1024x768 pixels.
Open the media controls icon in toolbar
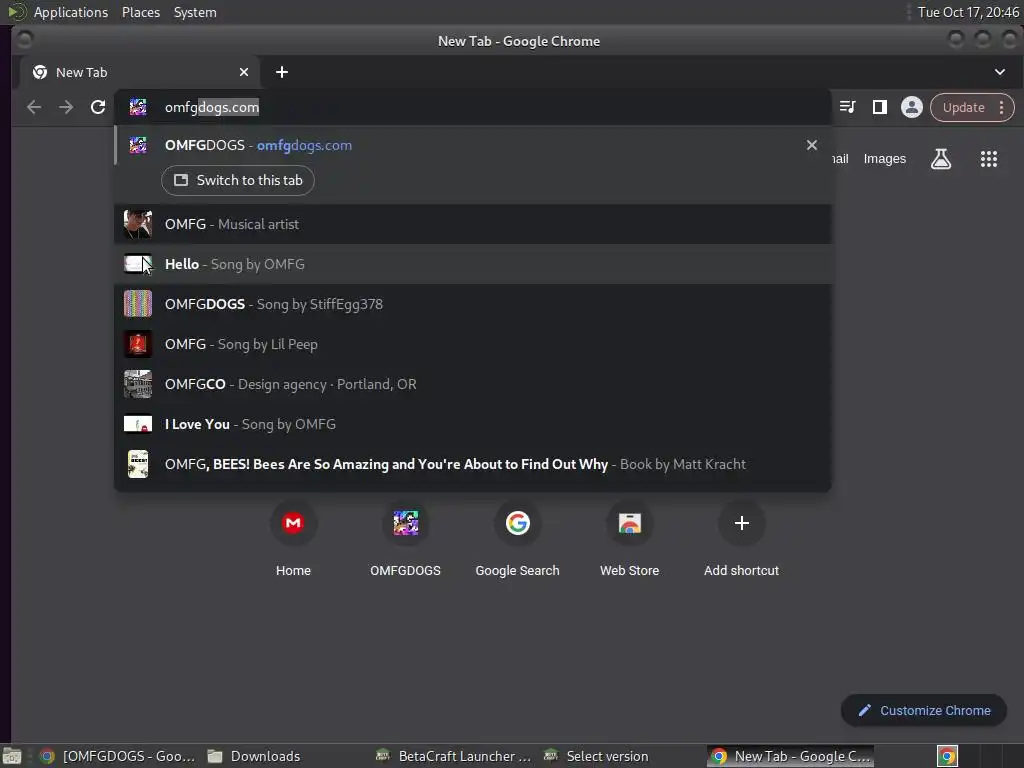(848, 107)
